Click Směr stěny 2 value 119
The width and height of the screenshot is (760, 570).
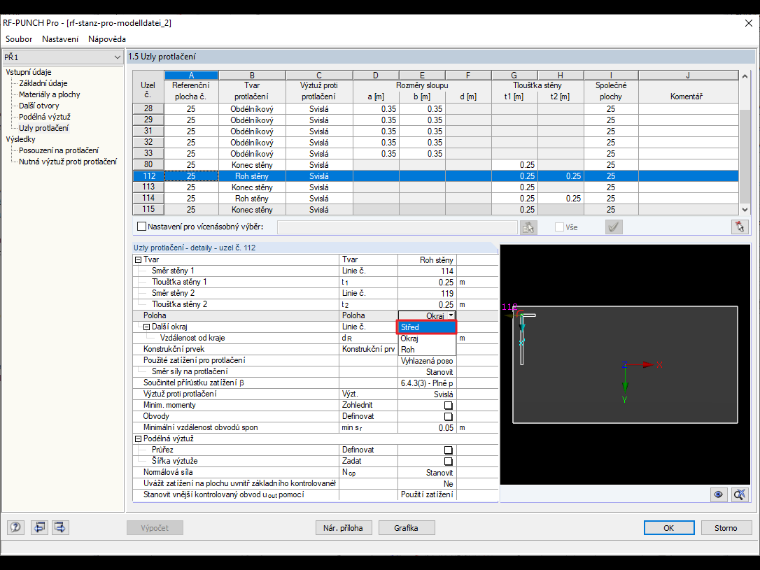point(427,293)
